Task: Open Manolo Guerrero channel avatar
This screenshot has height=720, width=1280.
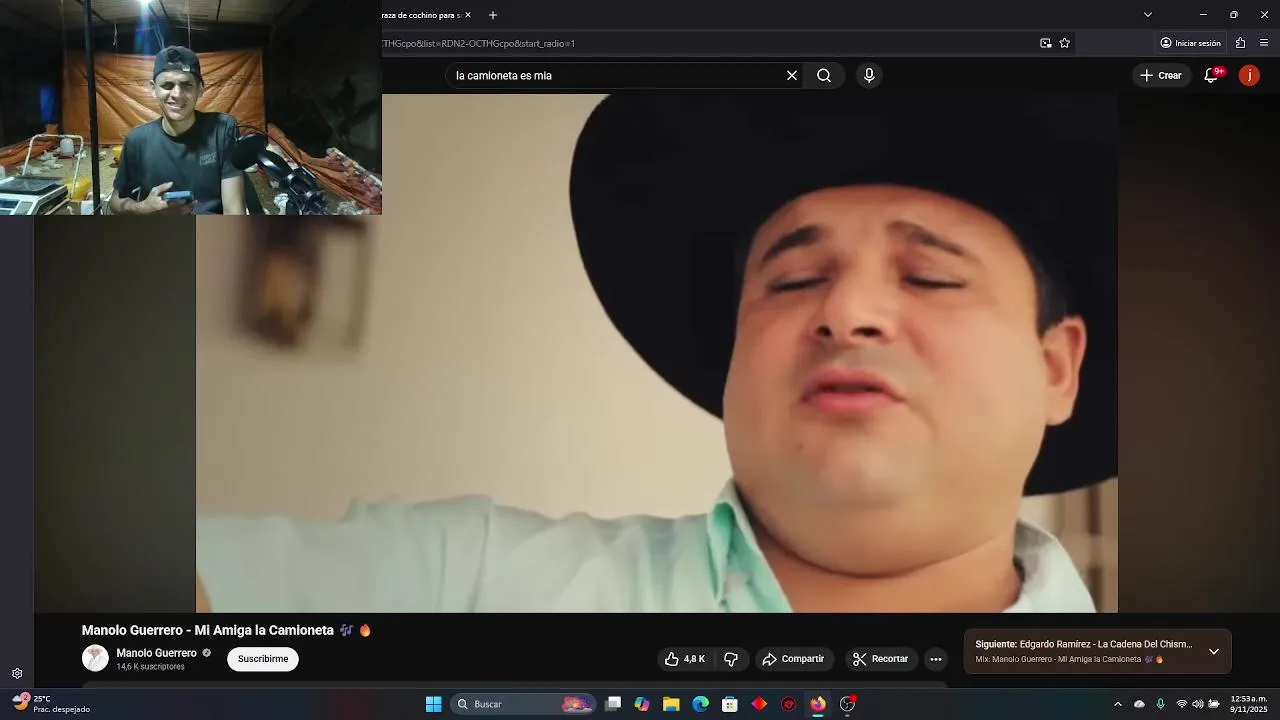Action: [x=95, y=658]
